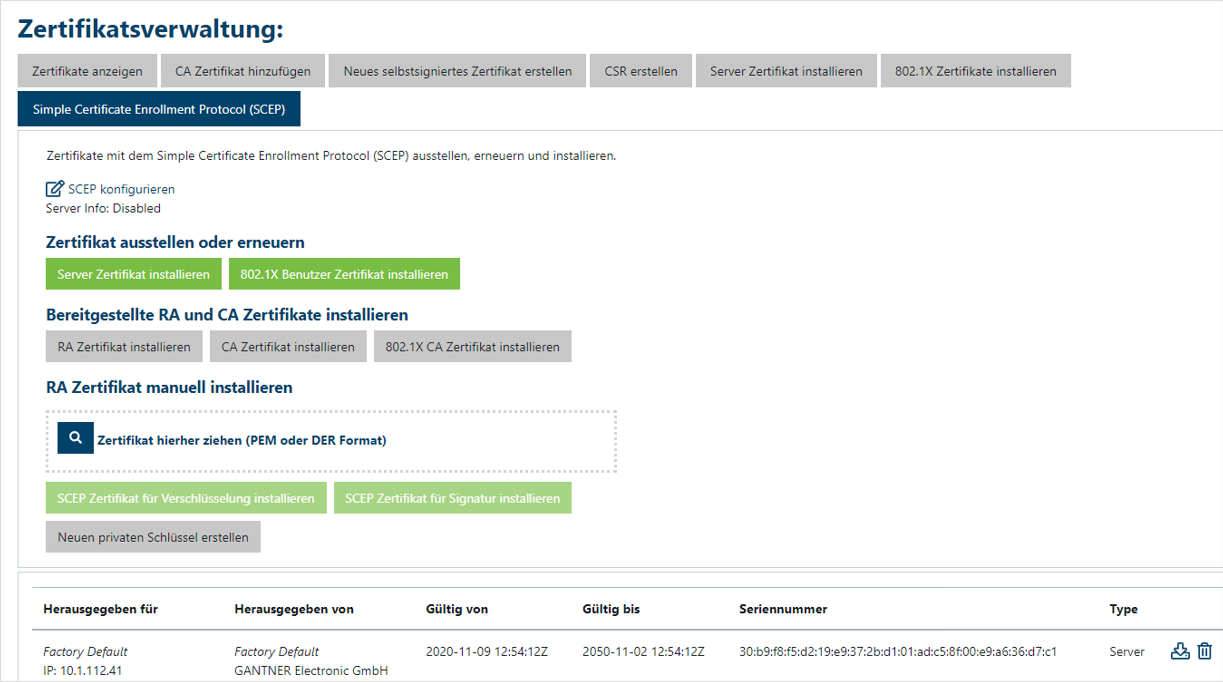1223x682 pixels.
Task: Click Neuen privaten Schlüssel erstellen button
Action: pyautogui.click(x=153, y=537)
